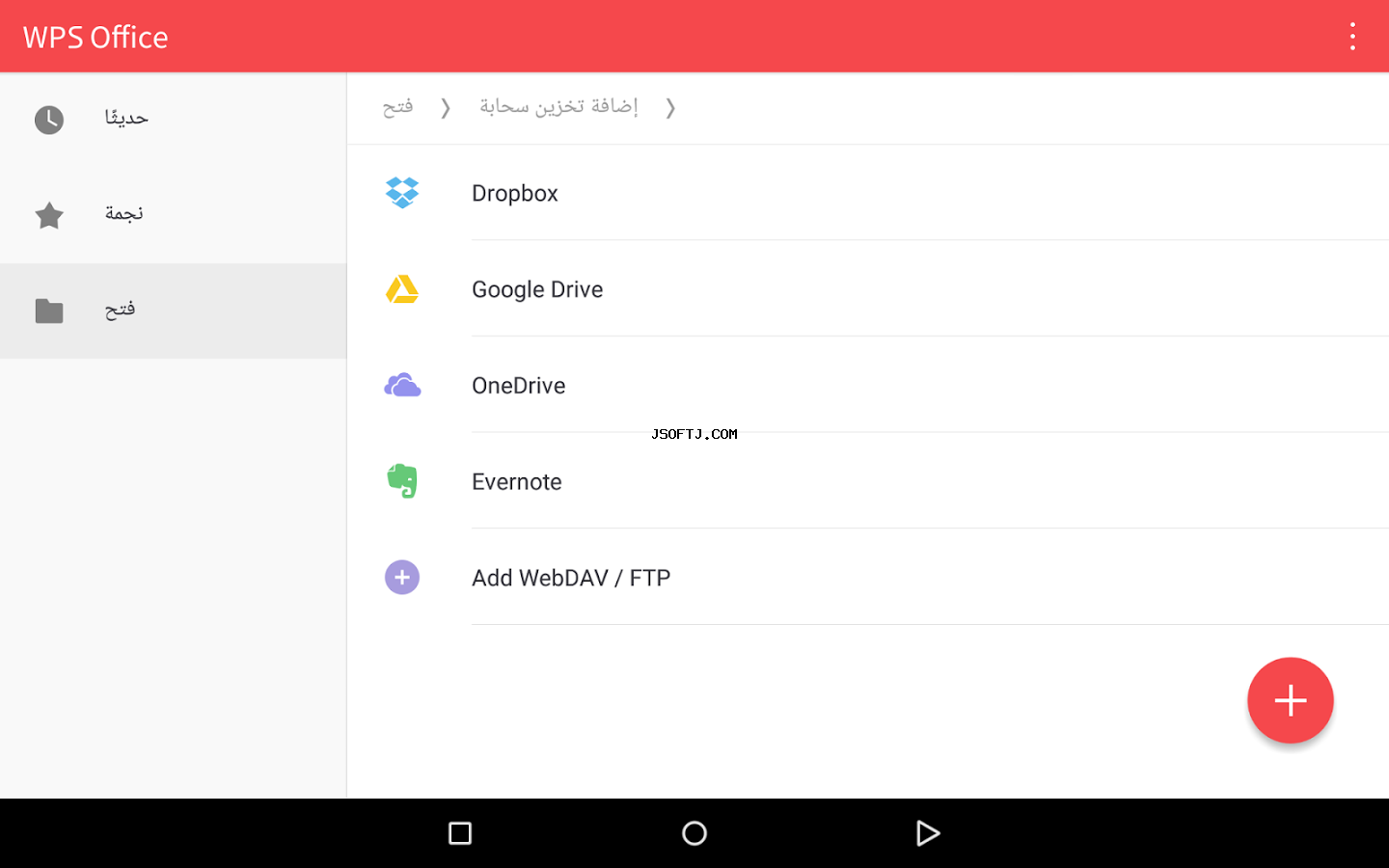This screenshot has width=1389, height=868.
Task: Click the Evernote elephant icon
Action: click(x=402, y=481)
